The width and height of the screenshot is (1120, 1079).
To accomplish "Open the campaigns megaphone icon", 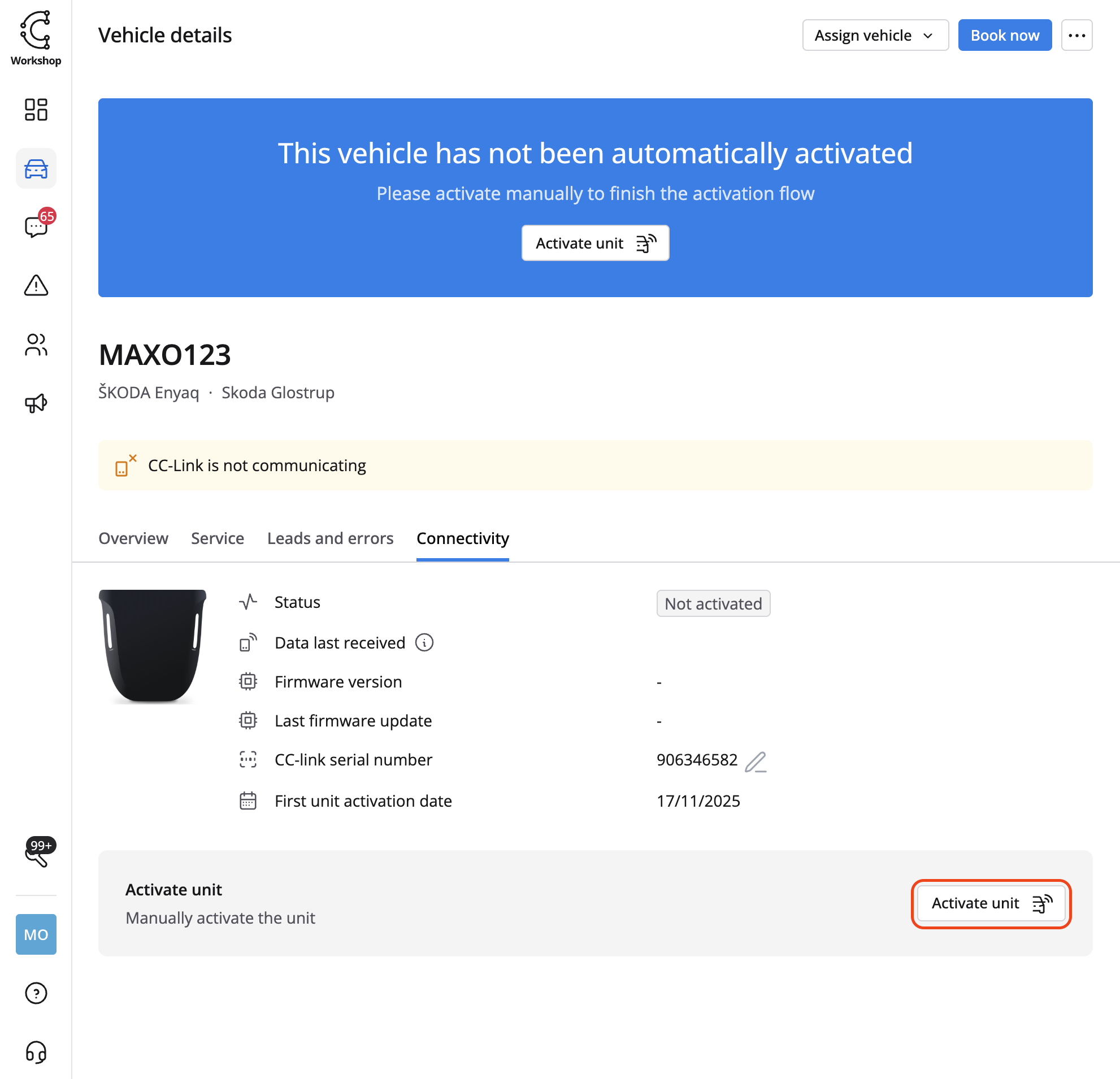I will 36,403.
